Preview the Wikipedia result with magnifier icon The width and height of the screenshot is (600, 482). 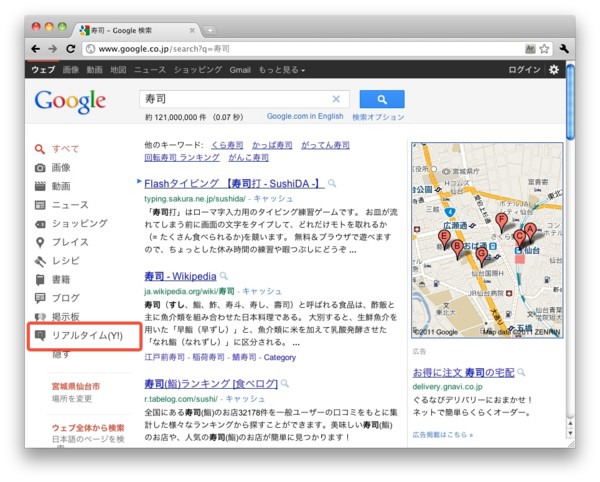point(224,276)
